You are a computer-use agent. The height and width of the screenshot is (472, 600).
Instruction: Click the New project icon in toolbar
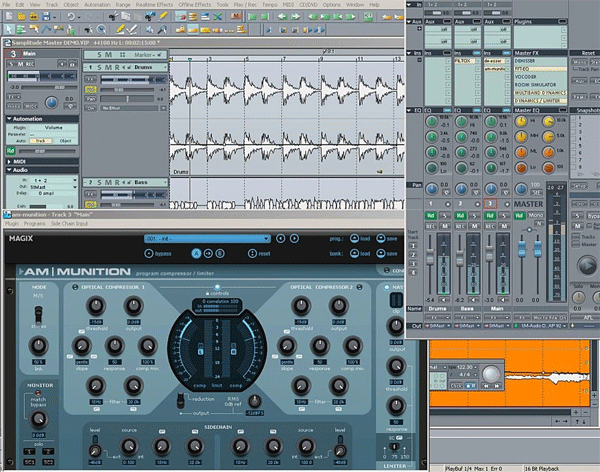[9, 16]
